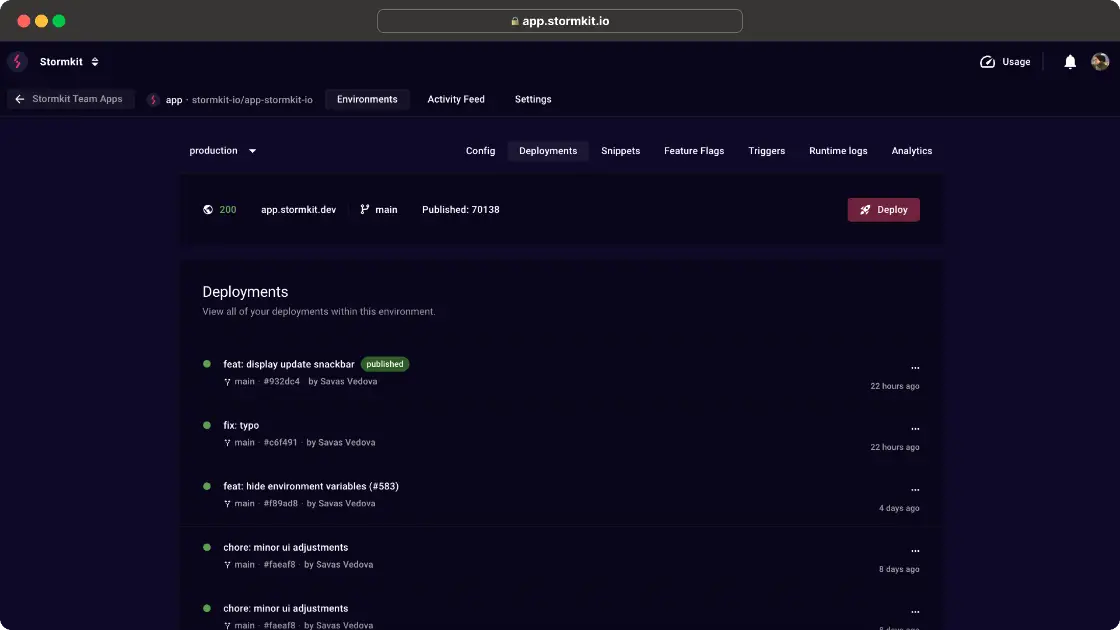Open the Config tab
The height and width of the screenshot is (630, 1120).
click(480, 151)
